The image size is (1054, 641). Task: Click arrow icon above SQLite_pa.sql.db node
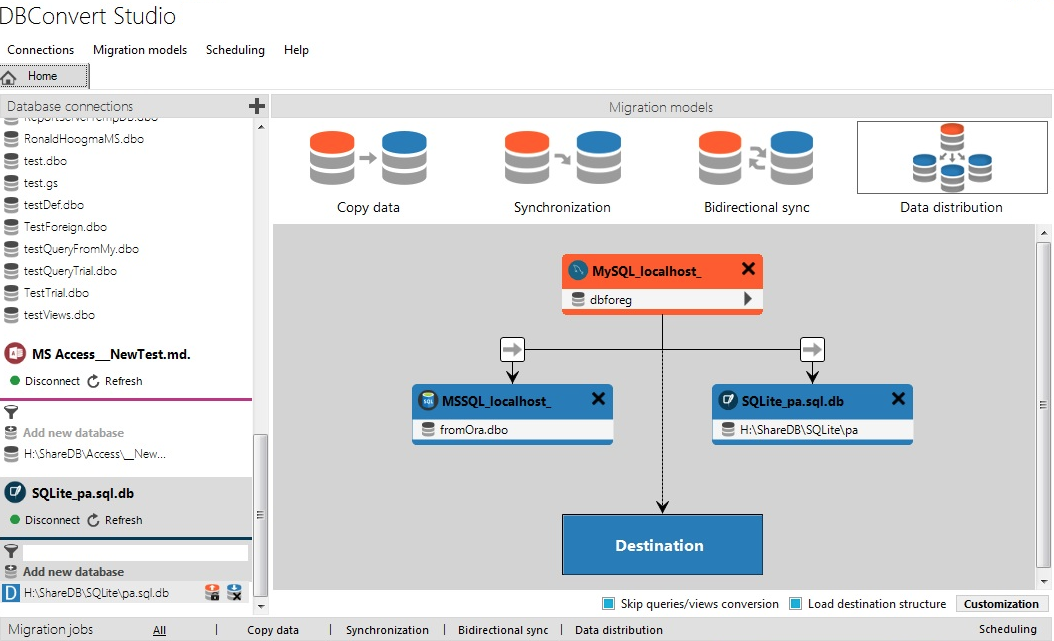coord(812,349)
